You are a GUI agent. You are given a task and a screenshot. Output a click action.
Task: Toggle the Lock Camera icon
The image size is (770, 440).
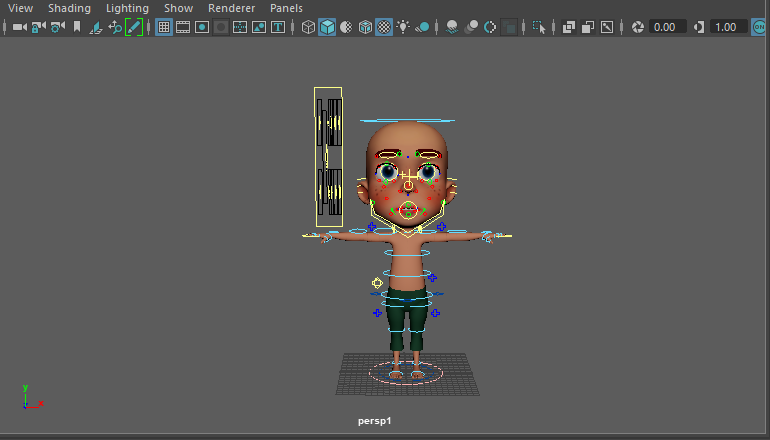[38, 27]
